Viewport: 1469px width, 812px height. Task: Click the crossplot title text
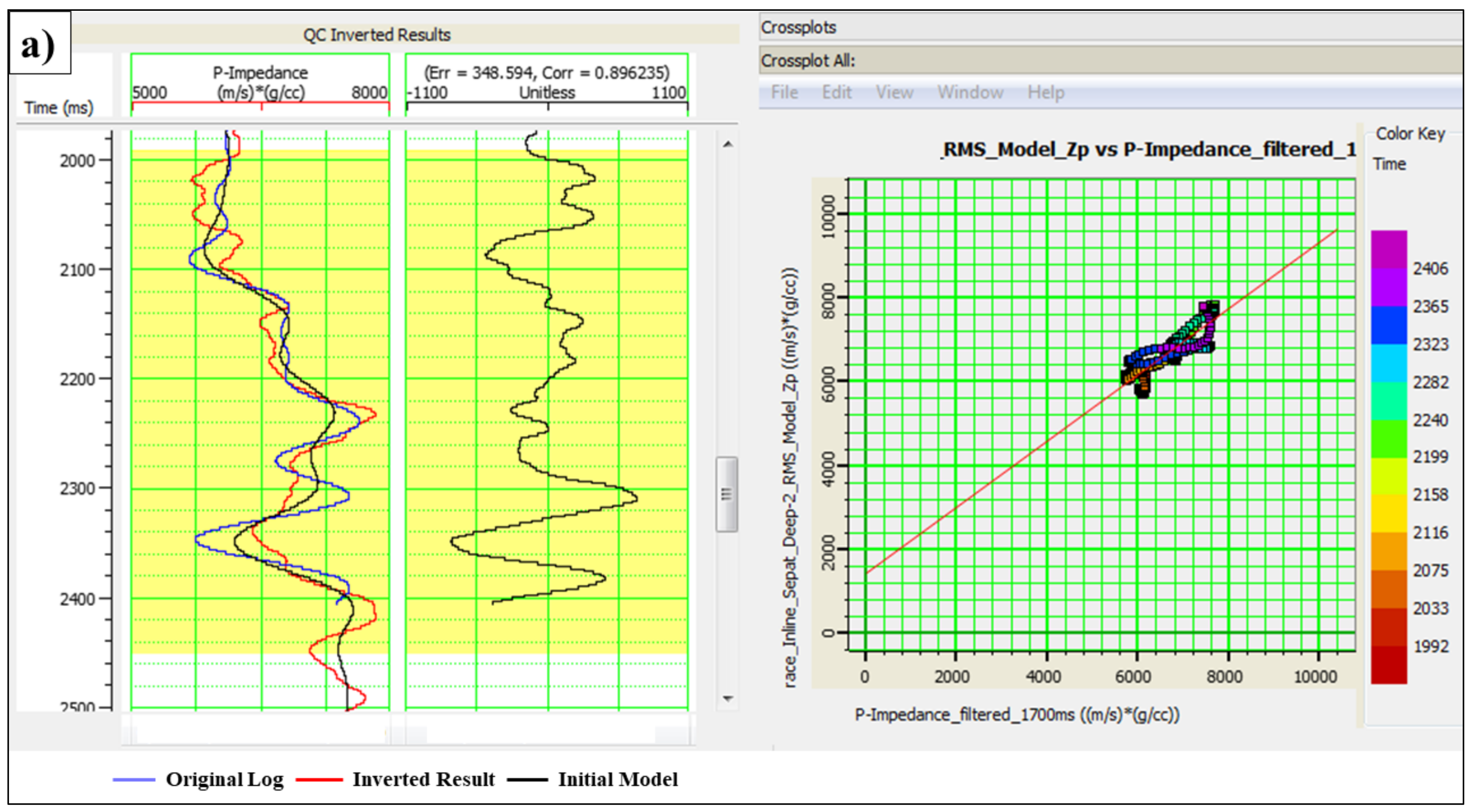pos(1147,150)
